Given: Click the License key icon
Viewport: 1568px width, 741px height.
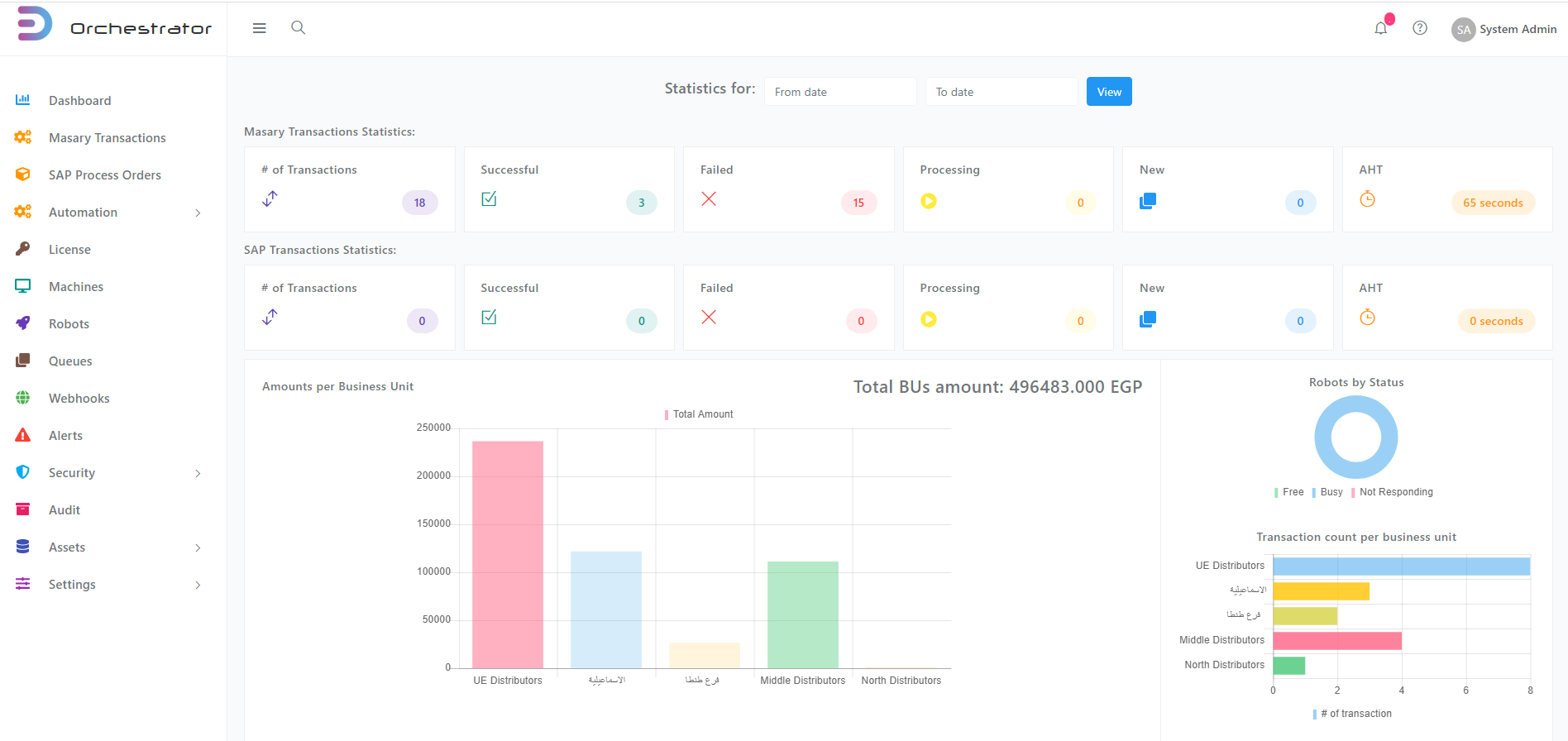Looking at the screenshot, I should pyautogui.click(x=23, y=249).
